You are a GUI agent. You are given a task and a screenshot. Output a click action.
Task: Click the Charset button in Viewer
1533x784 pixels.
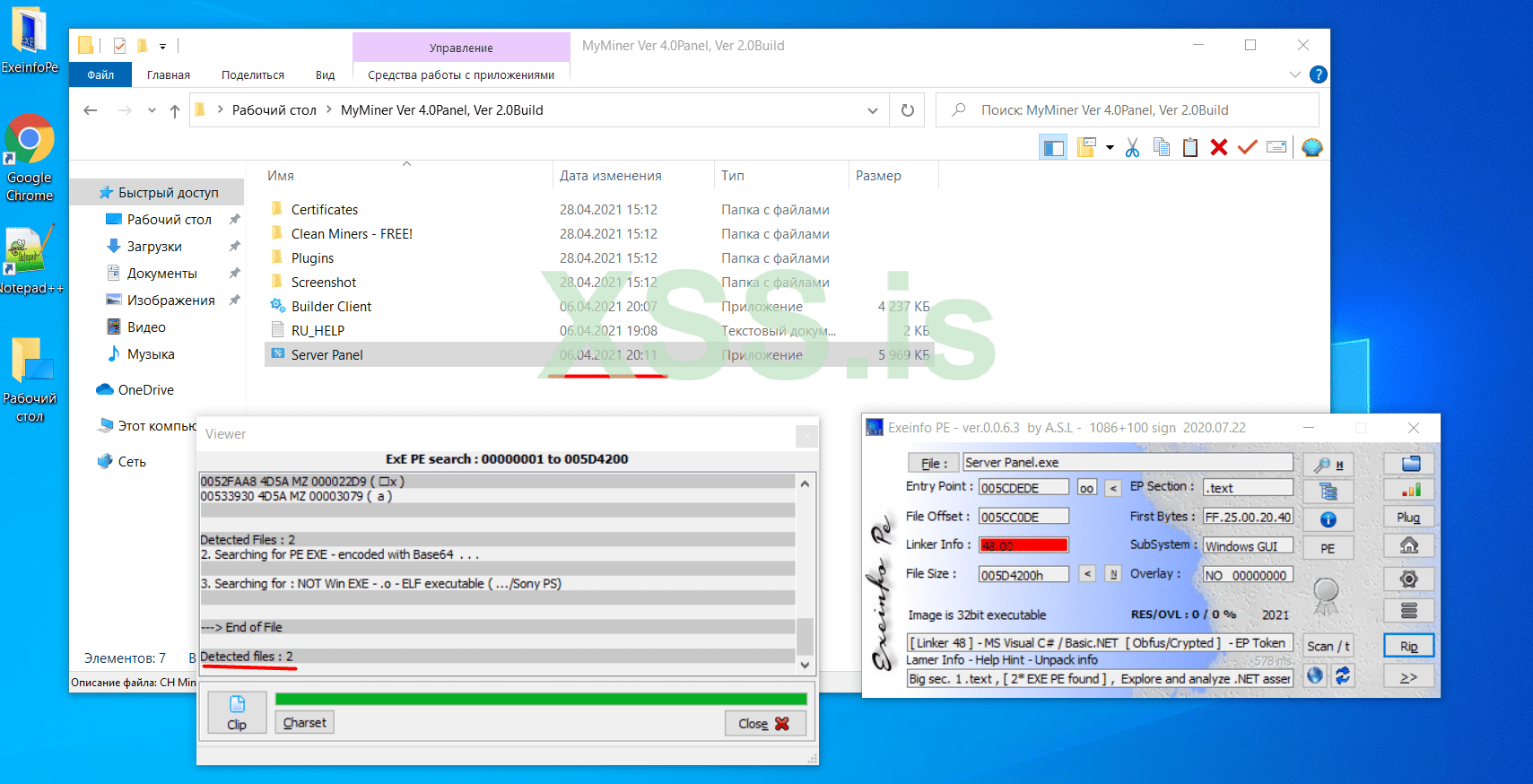click(x=304, y=723)
